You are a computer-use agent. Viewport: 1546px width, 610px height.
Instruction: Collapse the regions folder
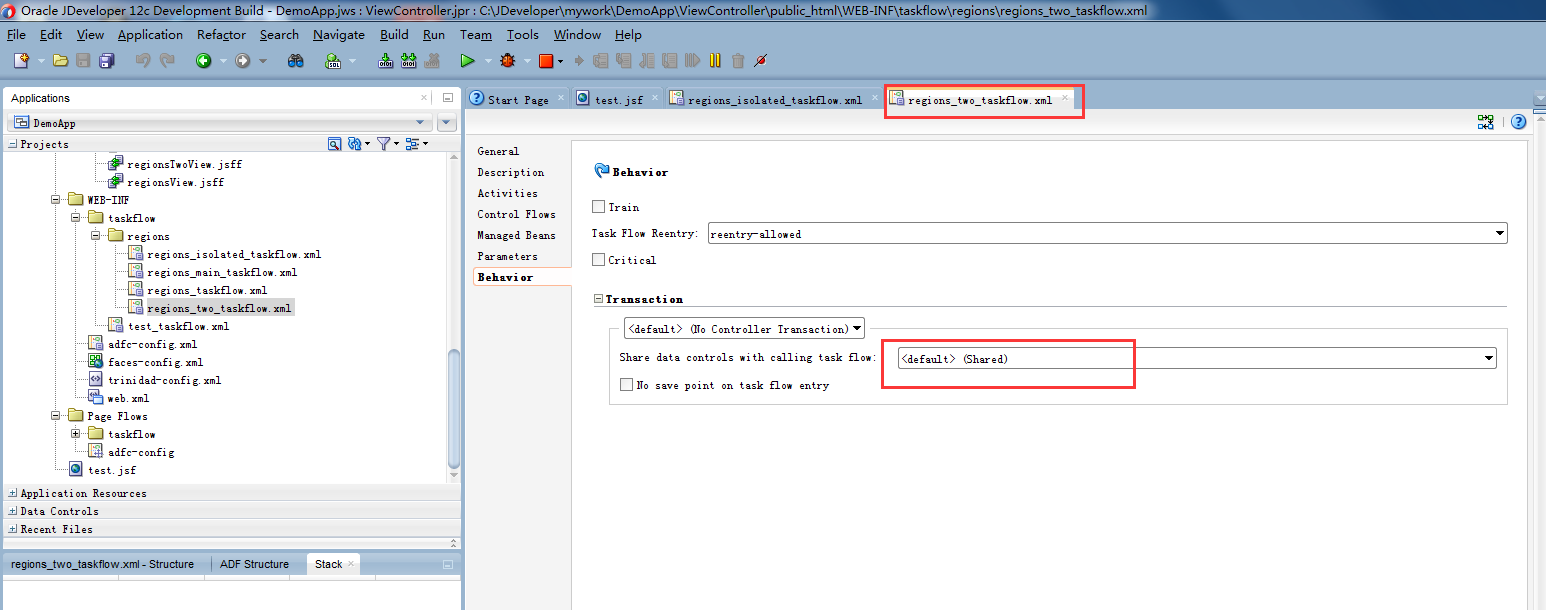pyautogui.click(x=96, y=236)
